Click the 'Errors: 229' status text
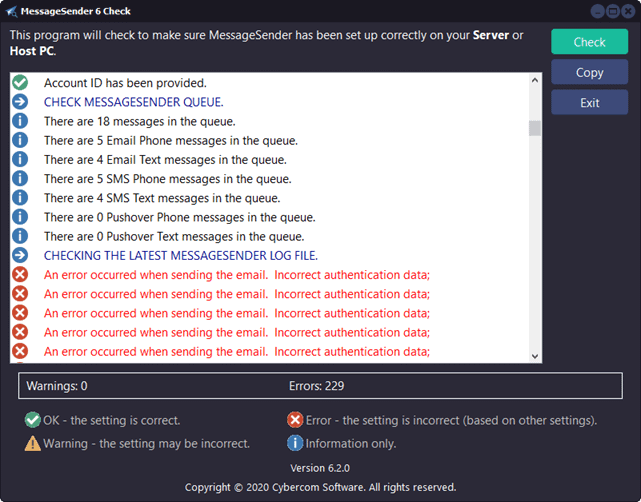This screenshot has height=502, width=641. 316,386
